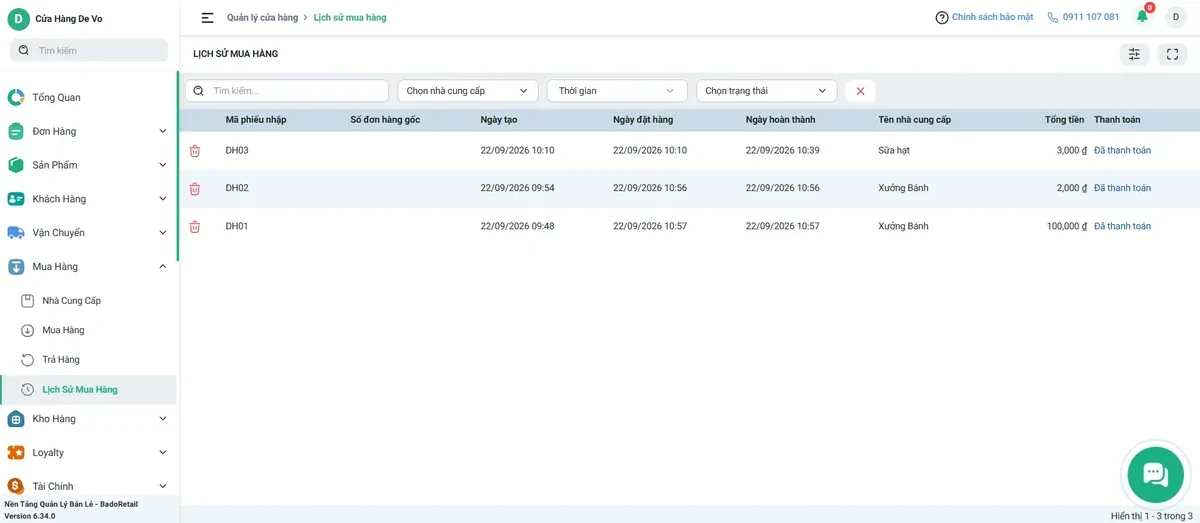Click DH02 created date 22/09/2026 09:54
The image size is (1200, 523).
tap(517, 189)
